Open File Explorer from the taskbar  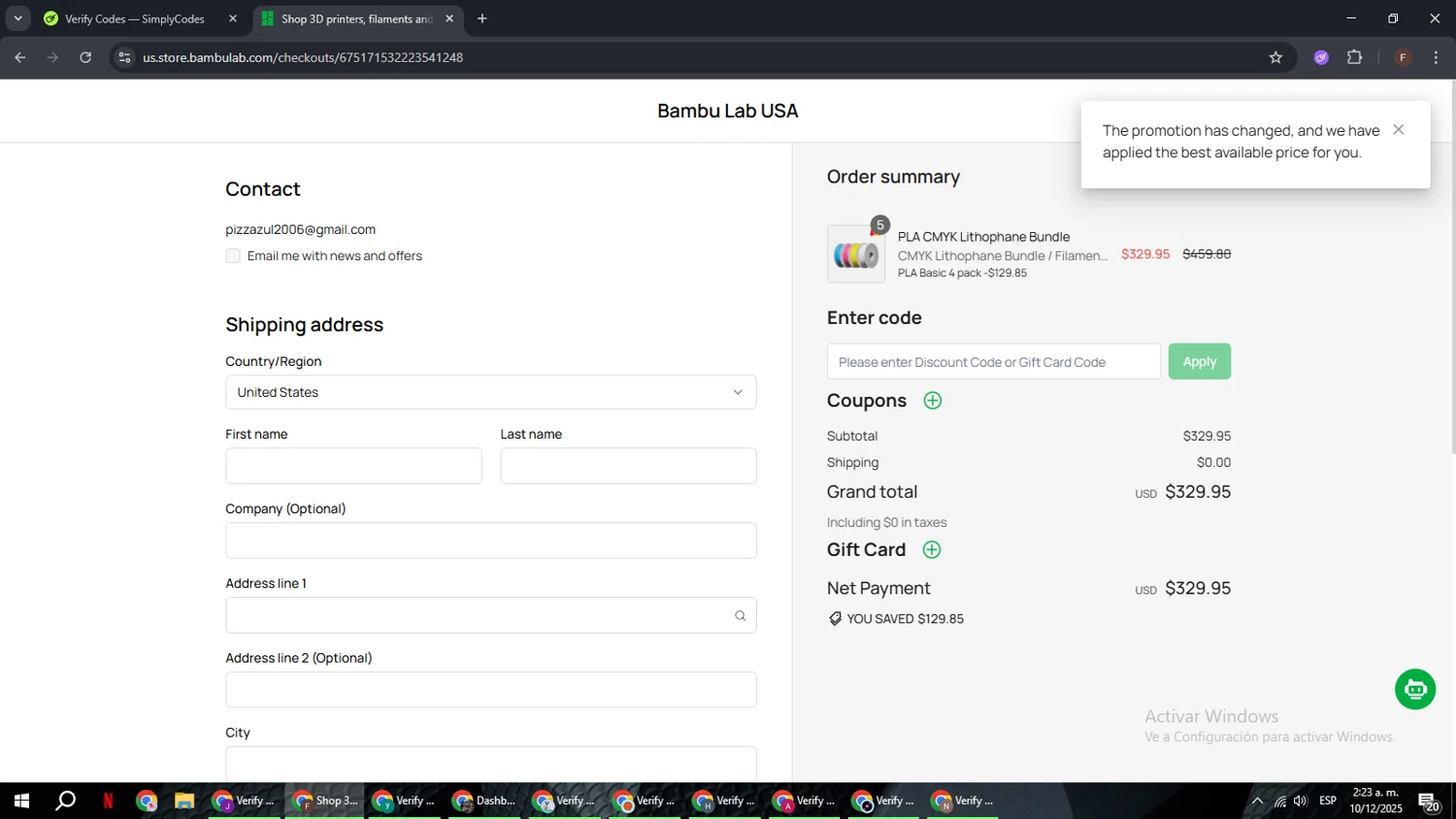[183, 801]
